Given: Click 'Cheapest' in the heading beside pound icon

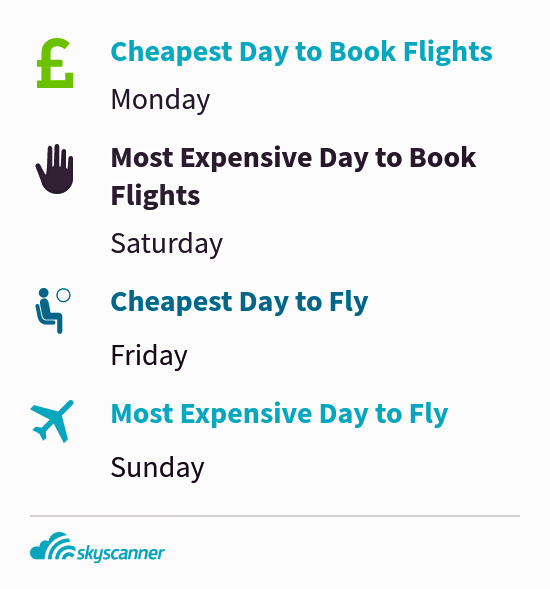Looking at the screenshot, I should pyautogui.click(x=172, y=52).
